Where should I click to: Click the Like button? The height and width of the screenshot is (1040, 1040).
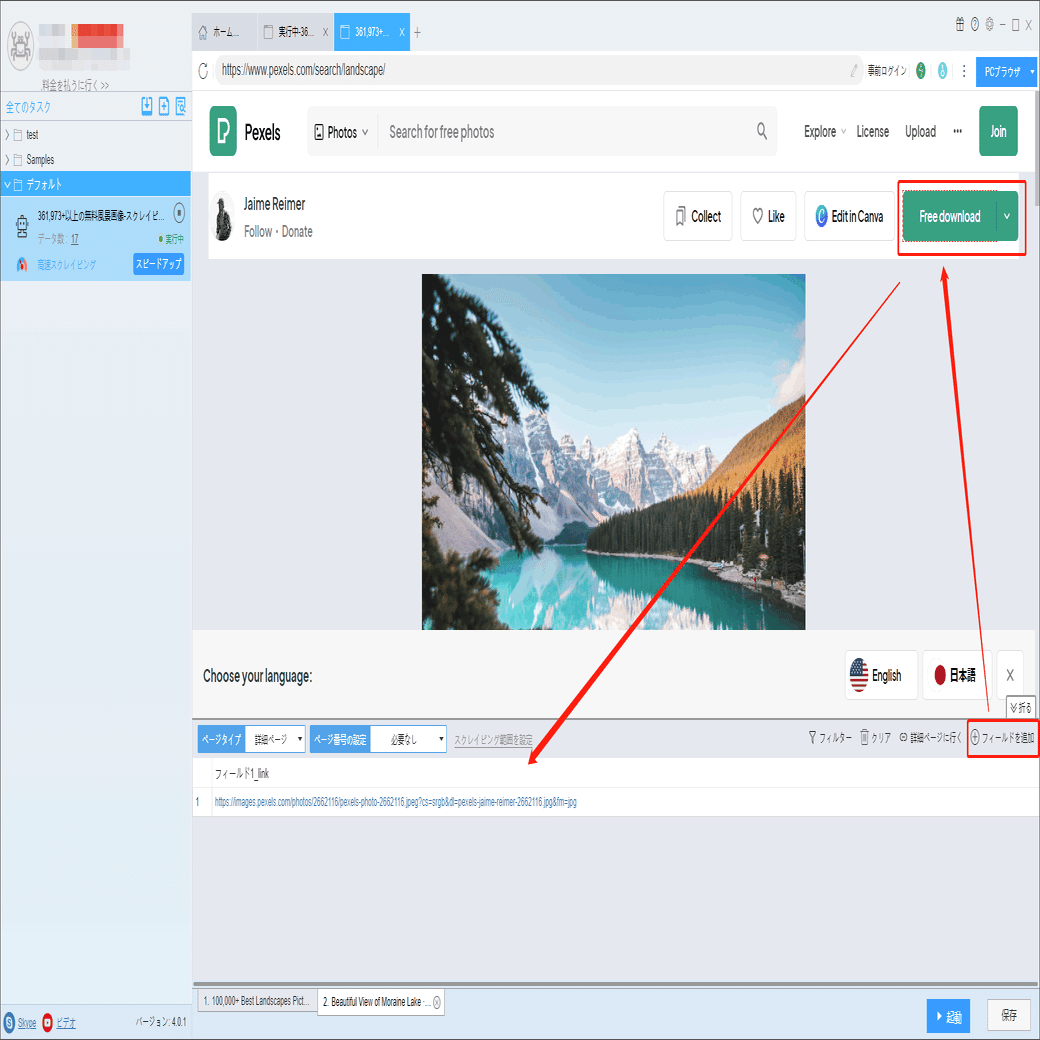pyautogui.click(x=768, y=216)
